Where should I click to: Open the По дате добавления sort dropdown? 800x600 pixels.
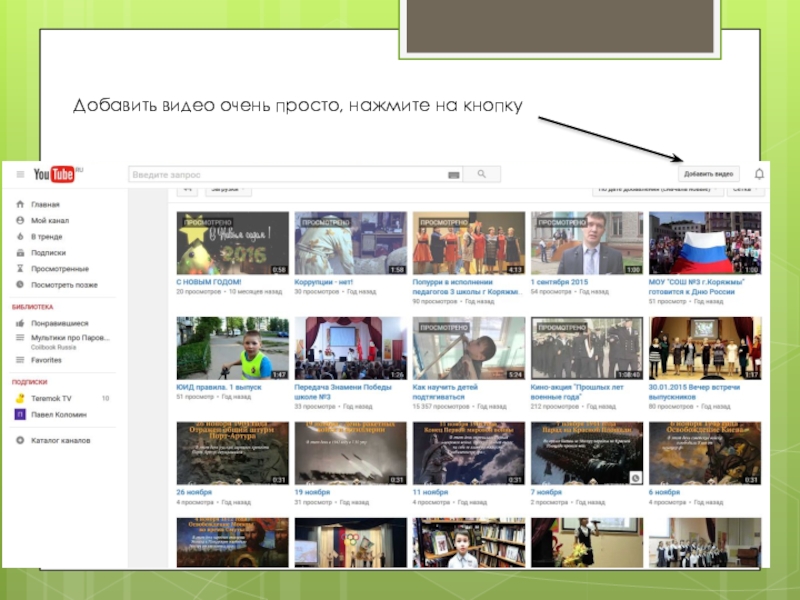tap(658, 190)
